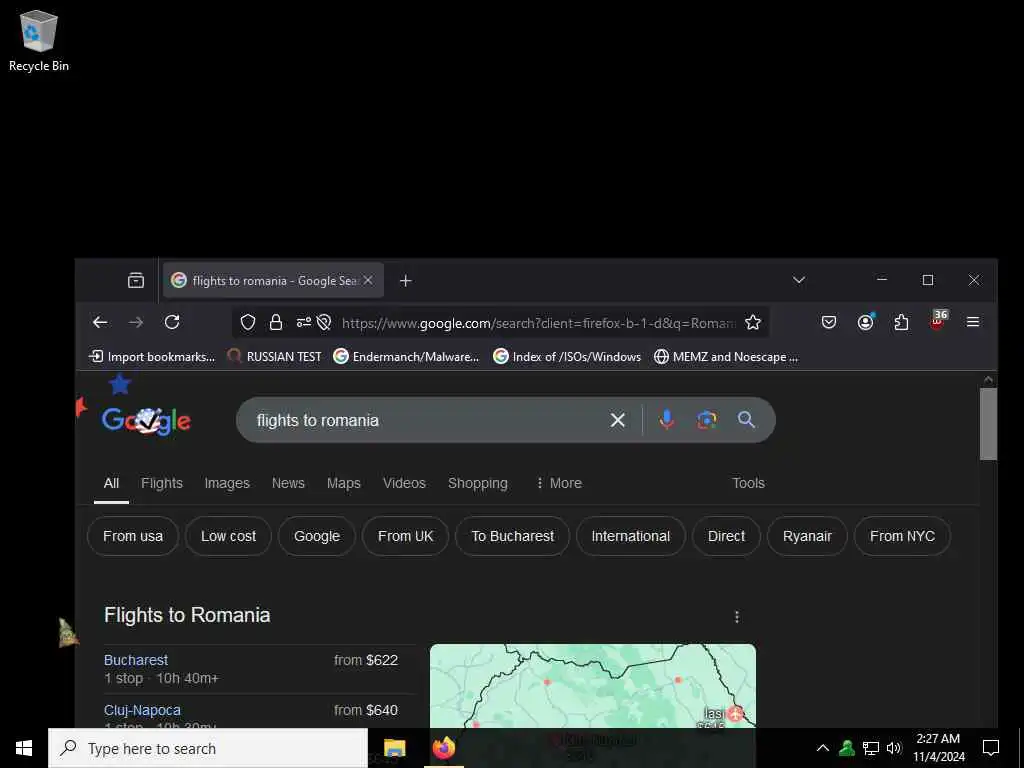The image size is (1024, 768).
Task: Open the Extensions puzzle icon
Action: tap(901, 322)
